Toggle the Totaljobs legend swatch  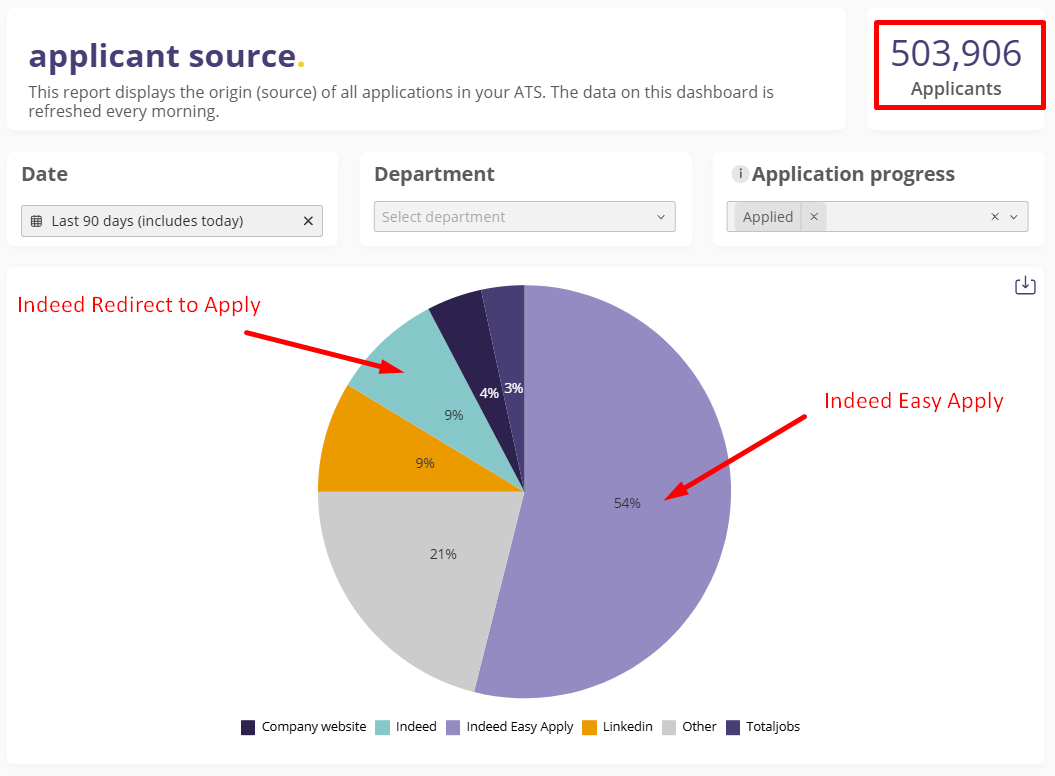[x=733, y=728]
